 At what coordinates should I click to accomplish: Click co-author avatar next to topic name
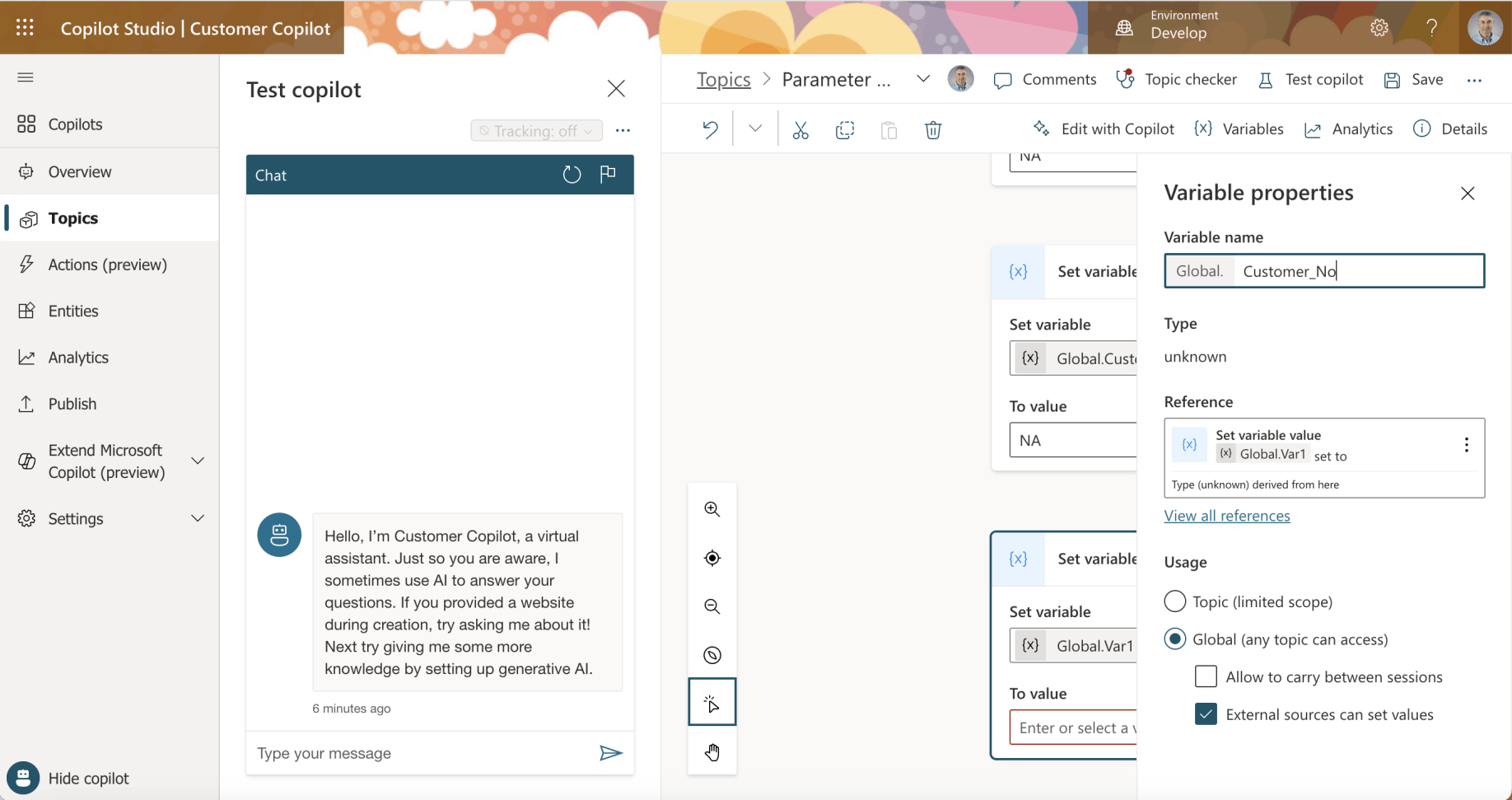[960, 79]
